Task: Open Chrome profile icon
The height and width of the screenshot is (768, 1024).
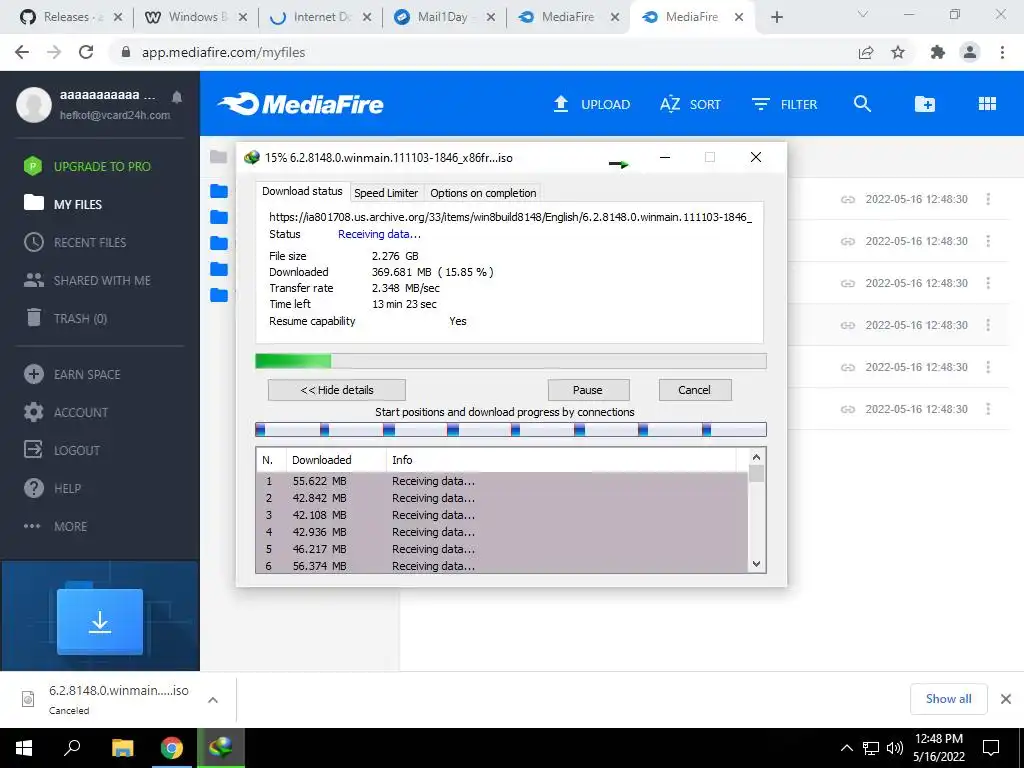Action: click(x=970, y=52)
